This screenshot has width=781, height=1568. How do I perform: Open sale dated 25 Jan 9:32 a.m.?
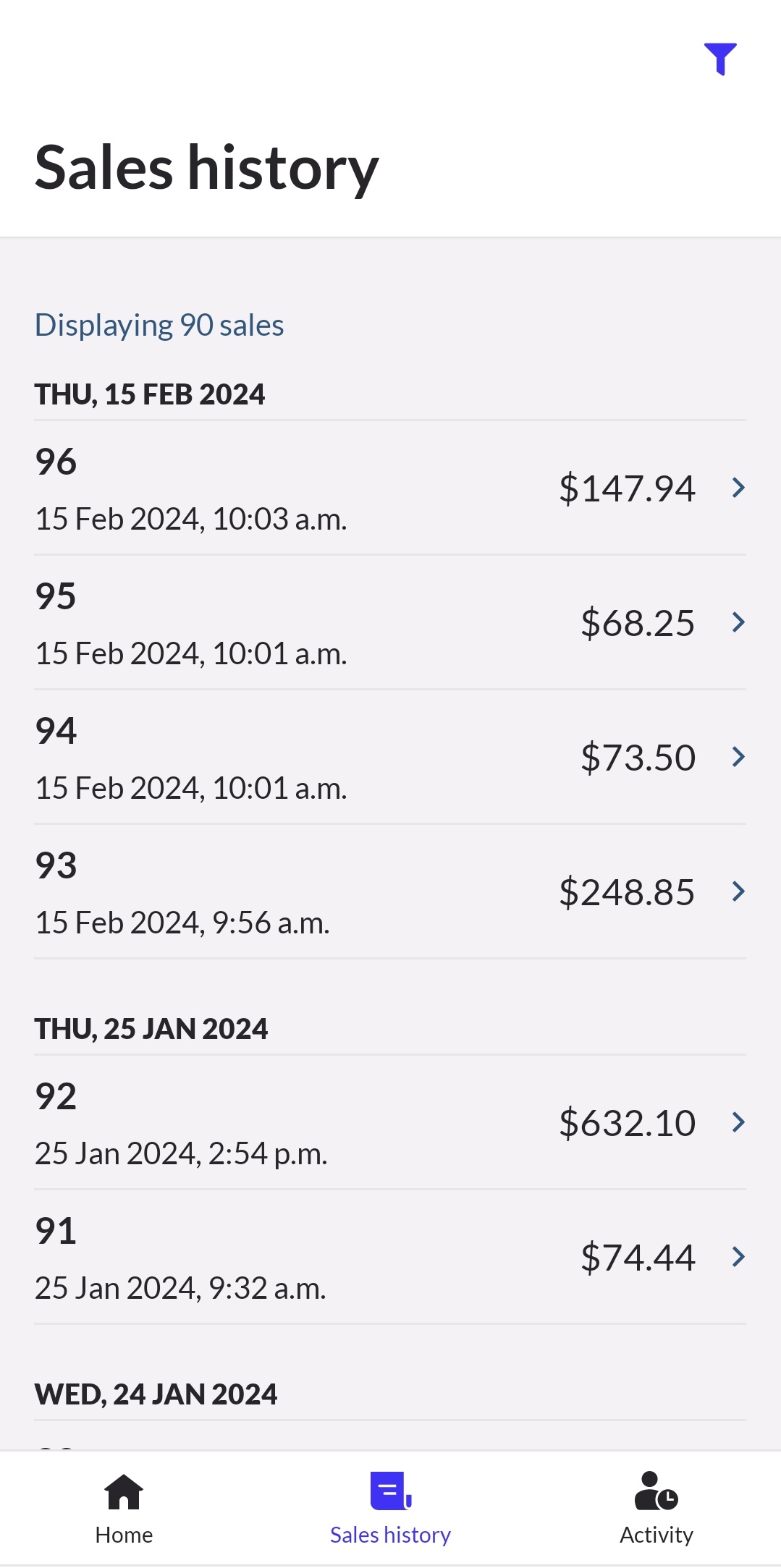pos(181,1288)
